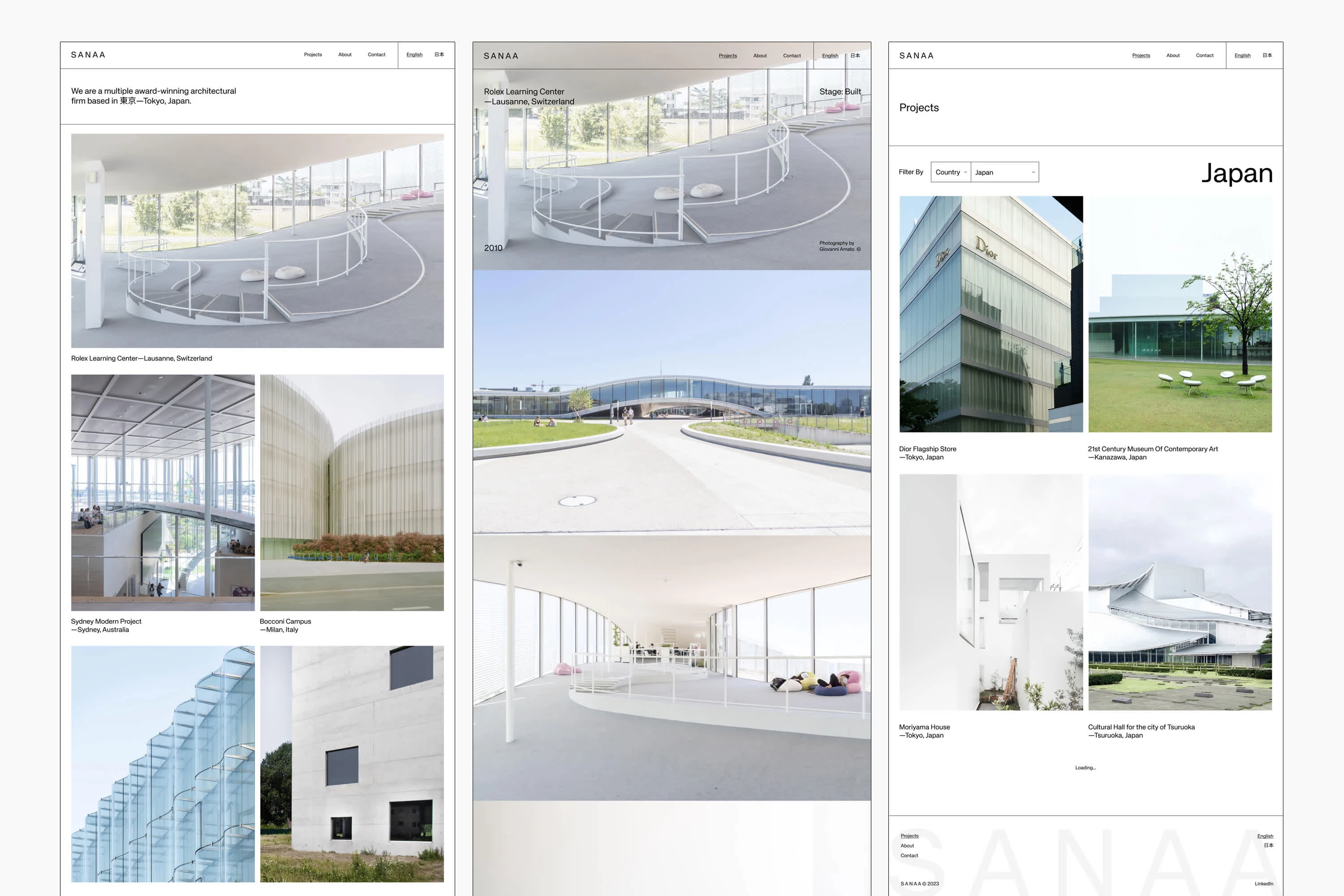Click the LinkedIn link in the footer
Viewport: 1344px width, 896px height.
tap(1263, 883)
